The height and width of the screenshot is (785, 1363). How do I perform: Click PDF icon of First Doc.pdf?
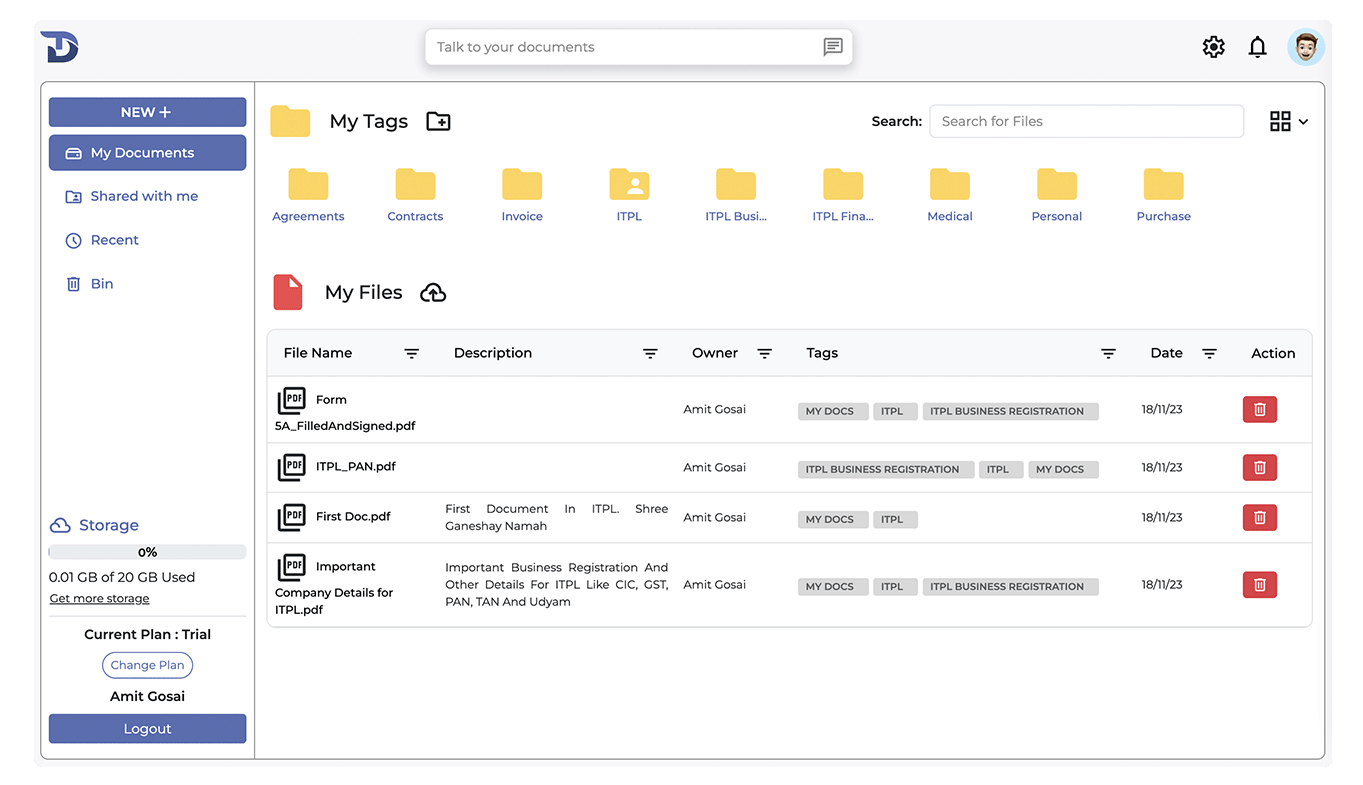pyautogui.click(x=291, y=517)
